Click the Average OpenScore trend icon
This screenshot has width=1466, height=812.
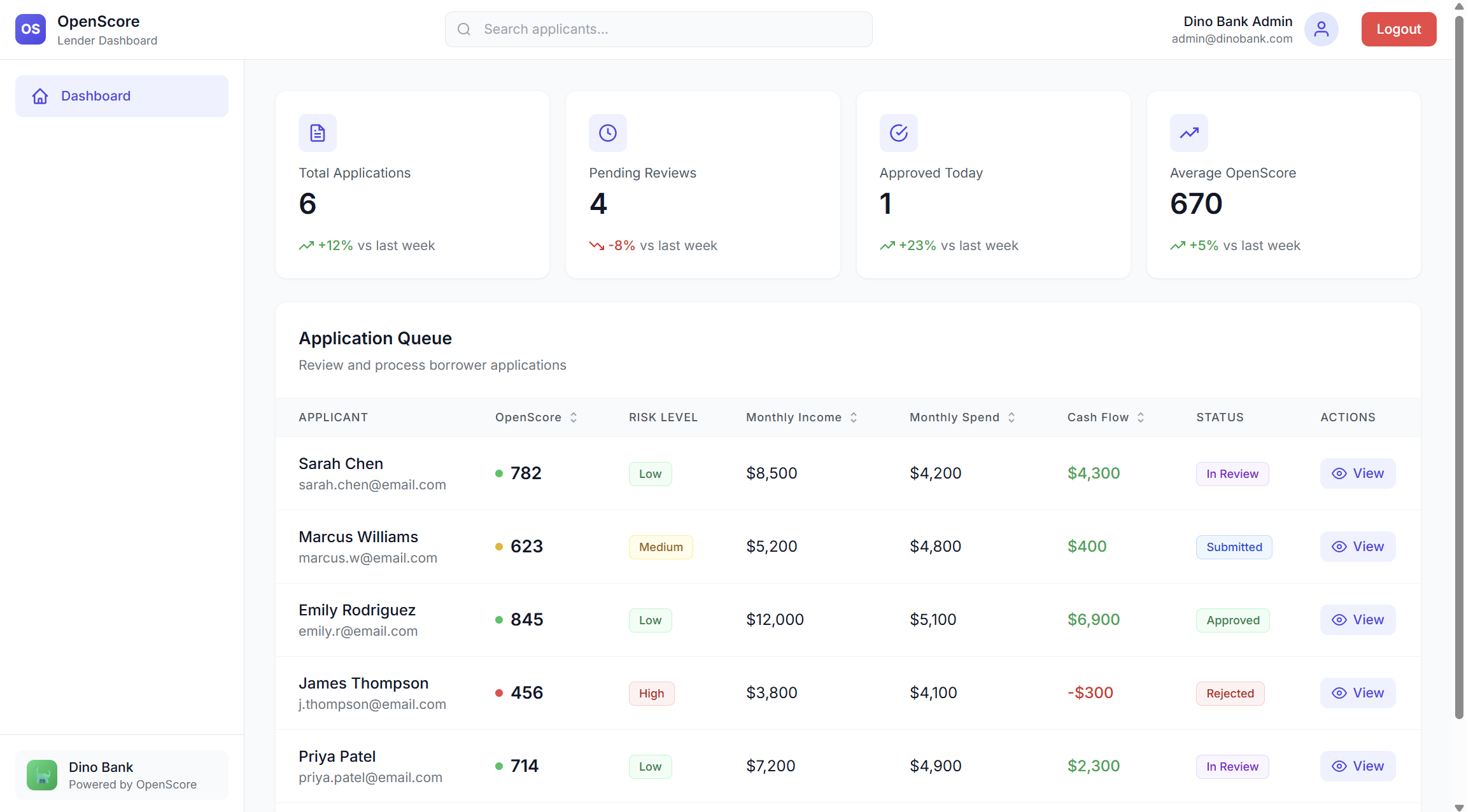(x=1188, y=133)
